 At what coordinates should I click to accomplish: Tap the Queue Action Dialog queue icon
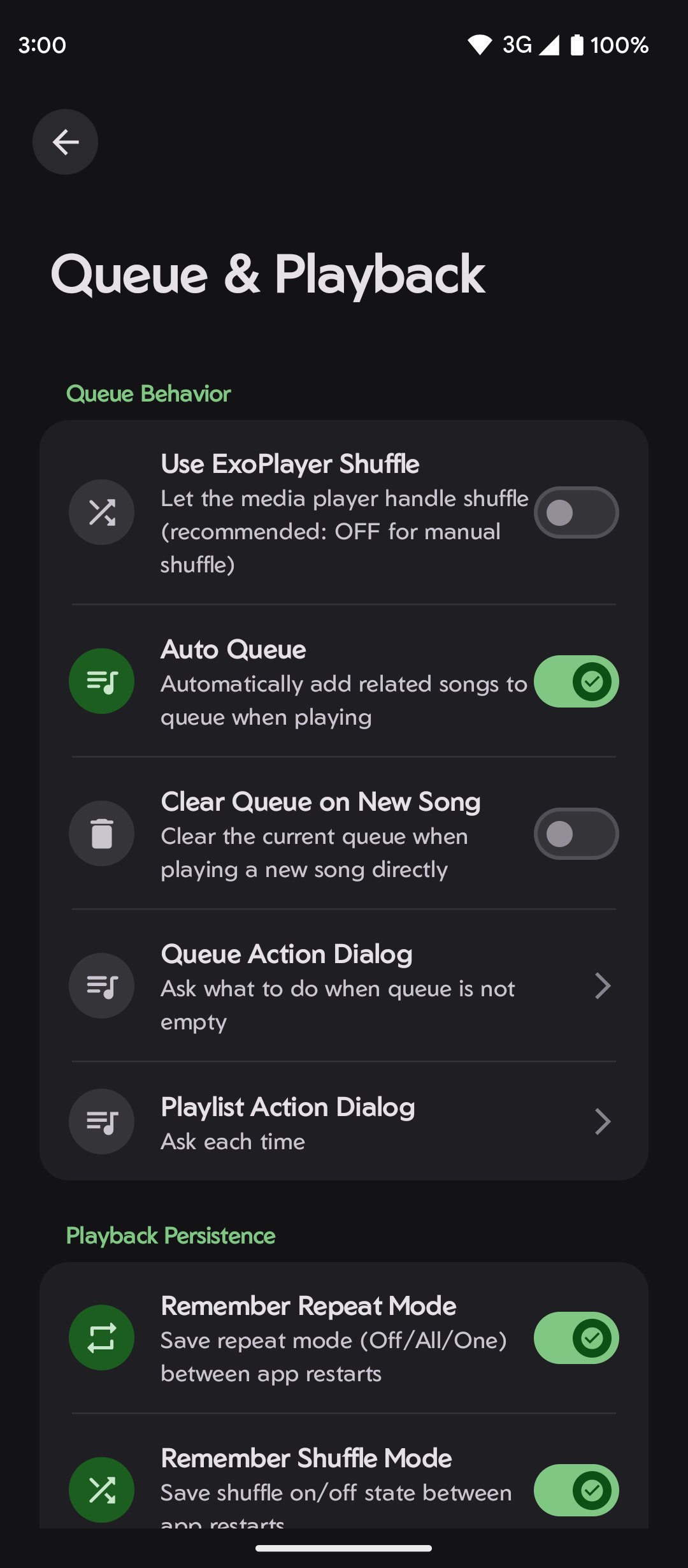pyautogui.click(x=101, y=986)
